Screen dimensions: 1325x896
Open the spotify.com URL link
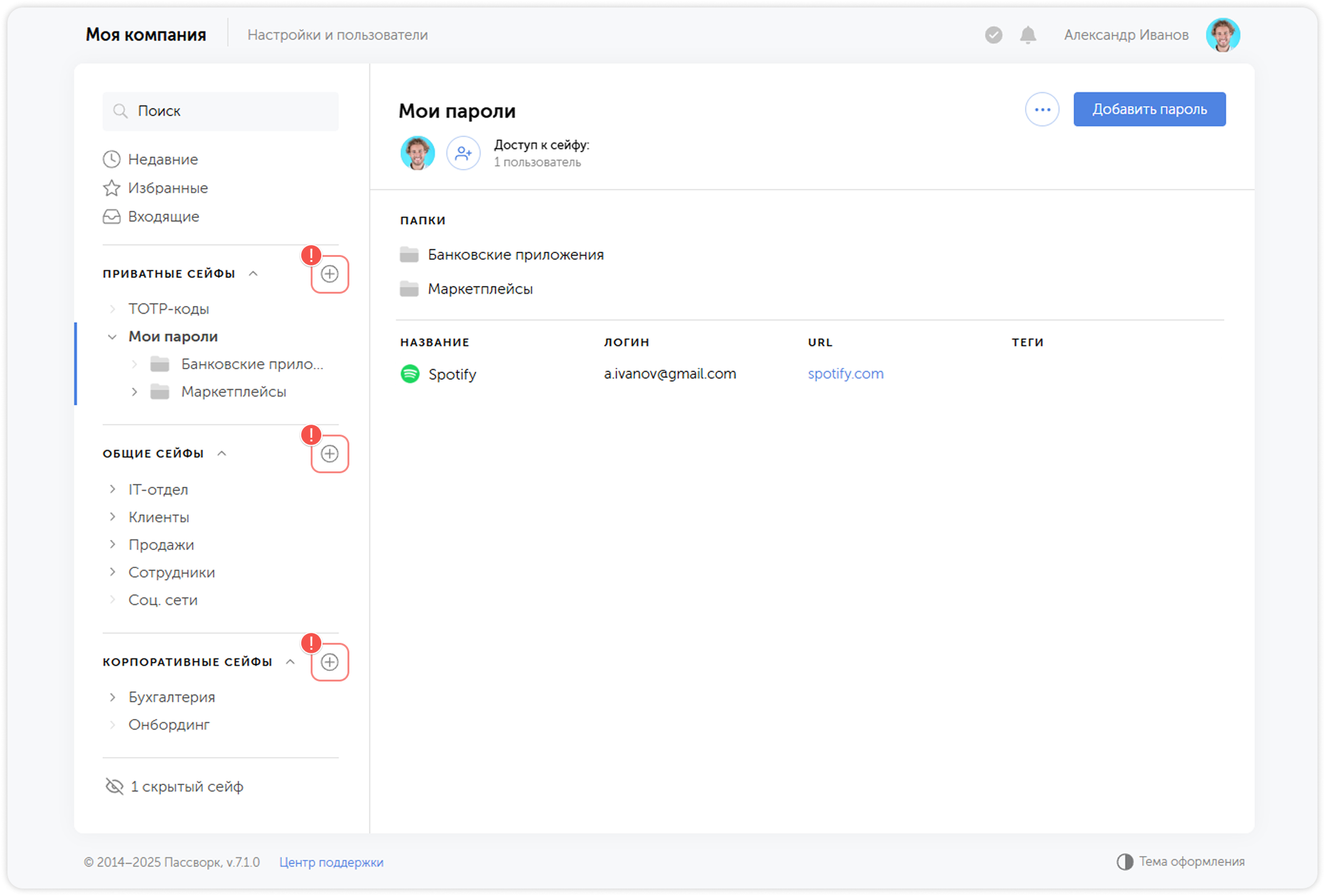click(845, 373)
